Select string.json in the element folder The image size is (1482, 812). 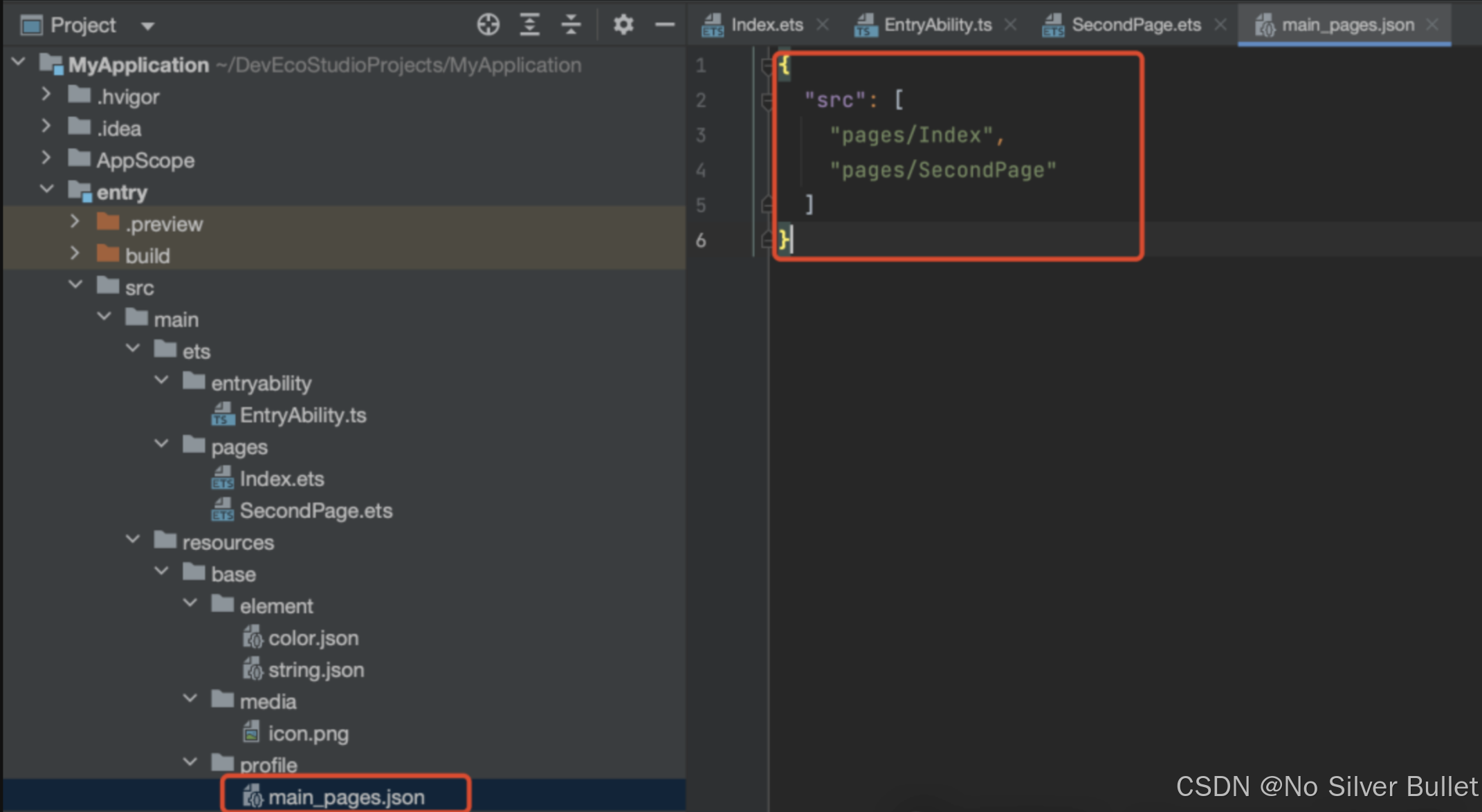tap(315, 670)
